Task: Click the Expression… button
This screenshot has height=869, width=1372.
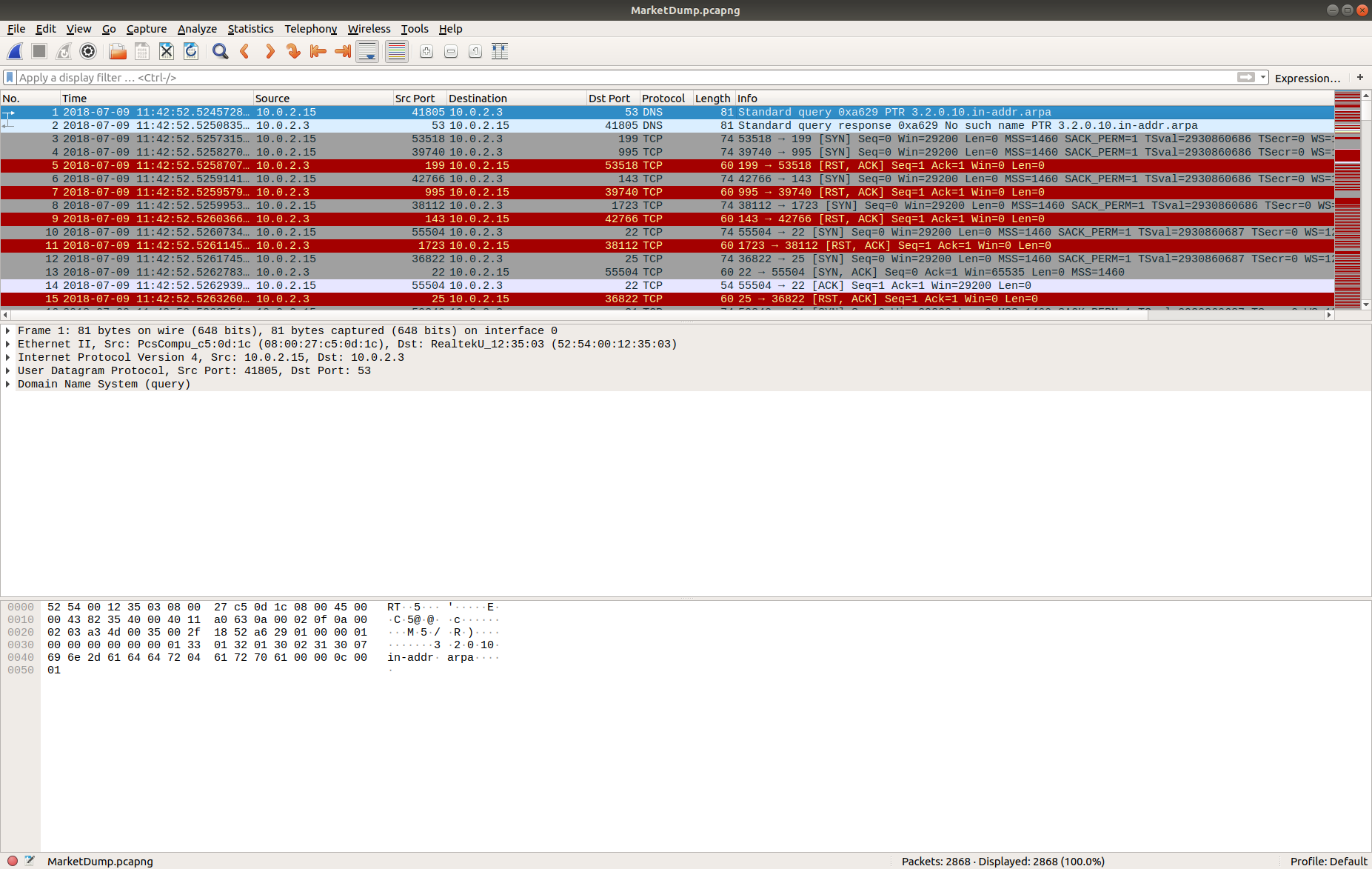Action: [1307, 78]
